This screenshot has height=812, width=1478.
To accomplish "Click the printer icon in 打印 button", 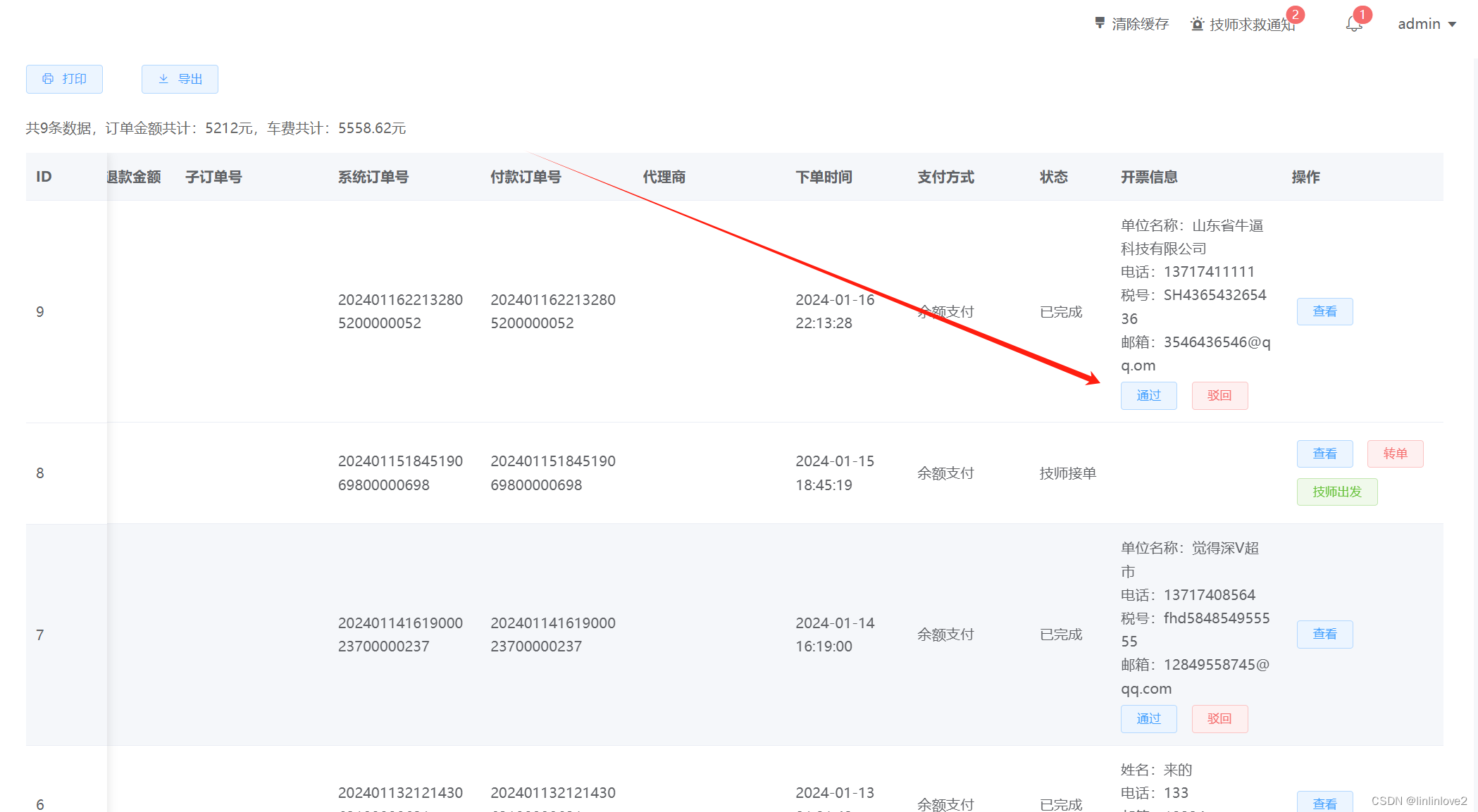I will tap(48, 79).
